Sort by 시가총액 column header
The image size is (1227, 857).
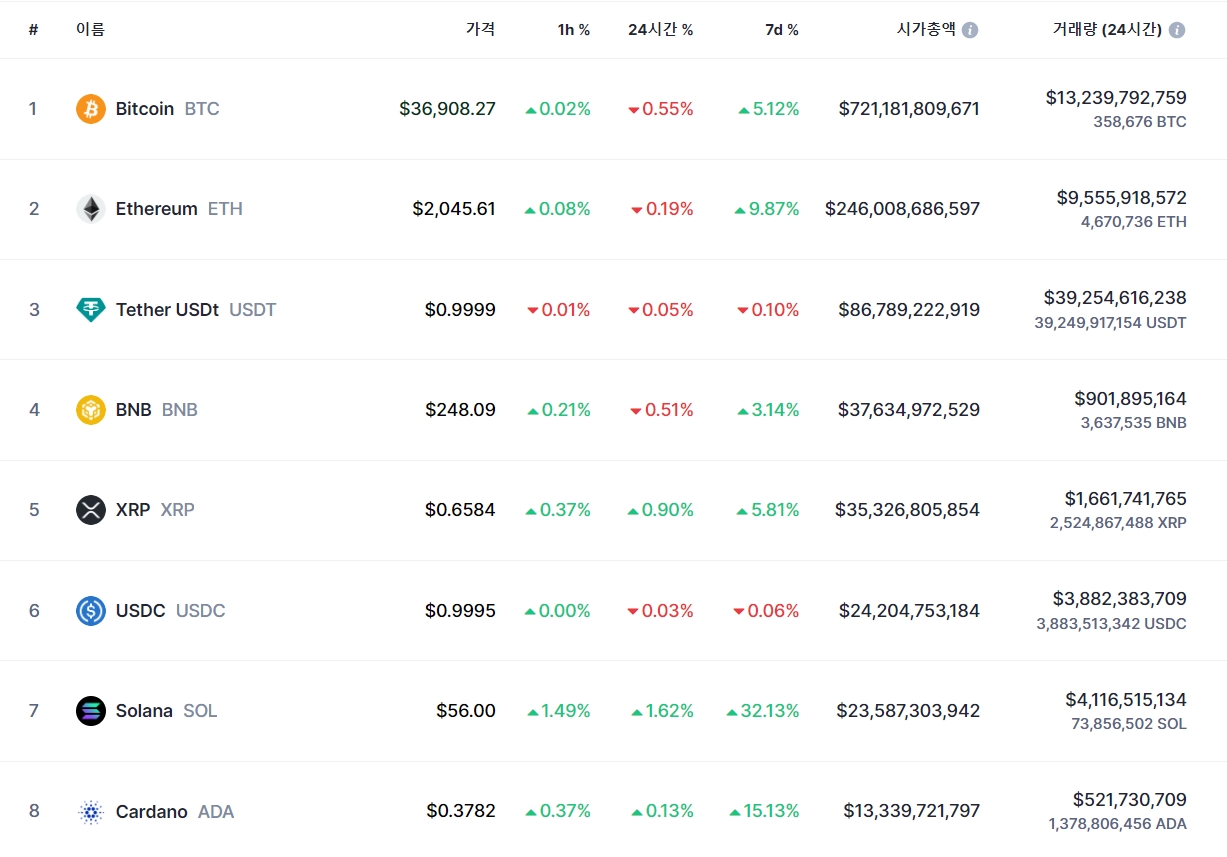click(926, 30)
